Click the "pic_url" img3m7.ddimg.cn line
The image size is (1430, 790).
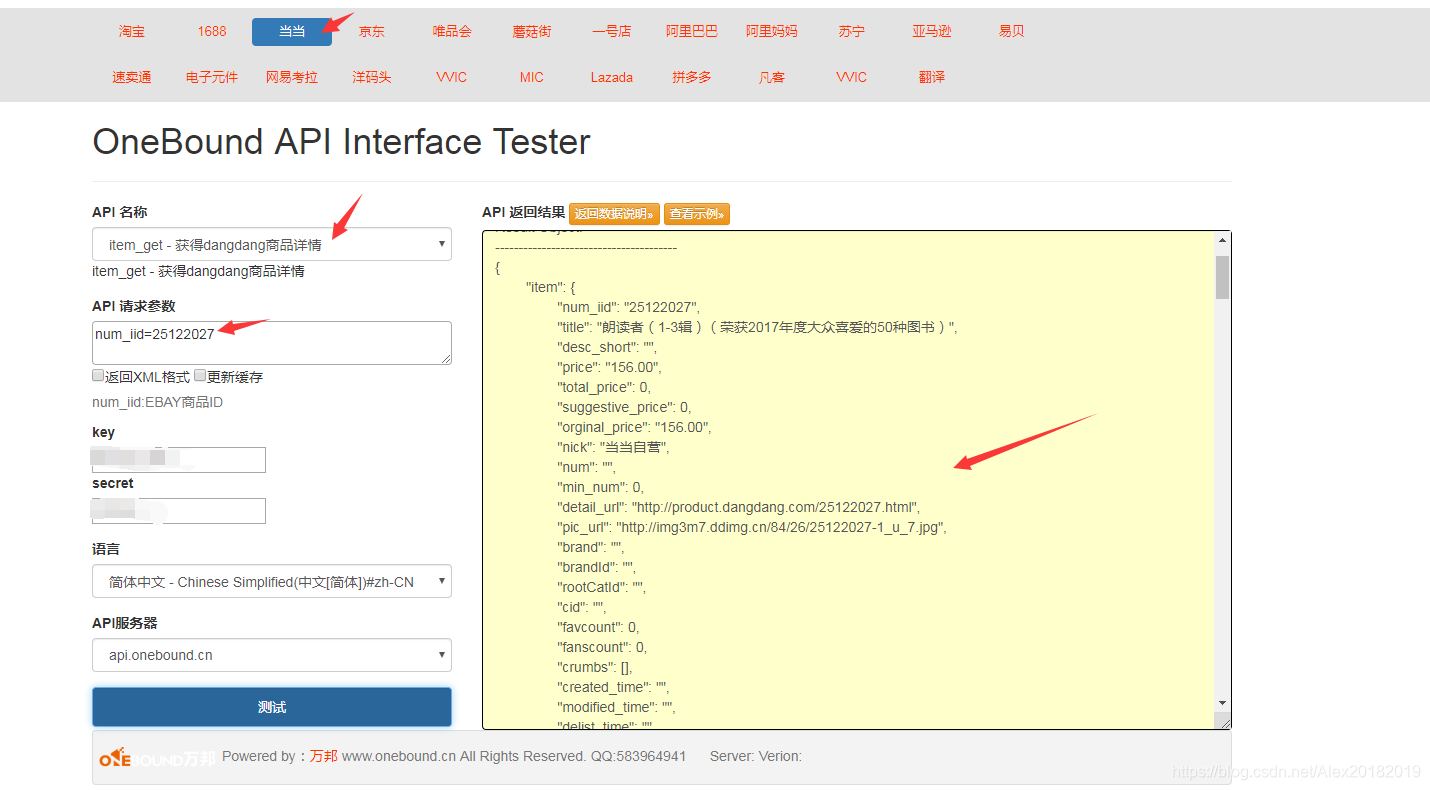point(752,527)
